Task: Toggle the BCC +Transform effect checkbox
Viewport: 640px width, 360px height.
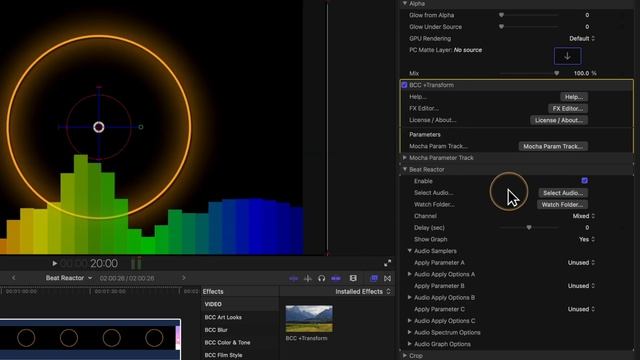Action: [x=404, y=85]
